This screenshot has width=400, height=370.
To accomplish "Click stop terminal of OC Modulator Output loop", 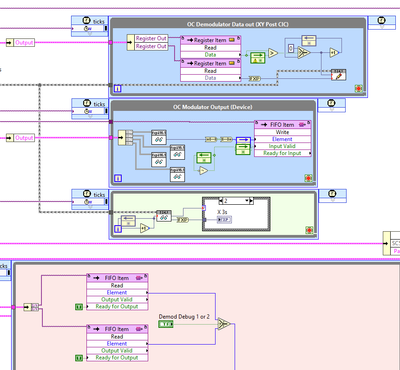I will tap(308, 178).
